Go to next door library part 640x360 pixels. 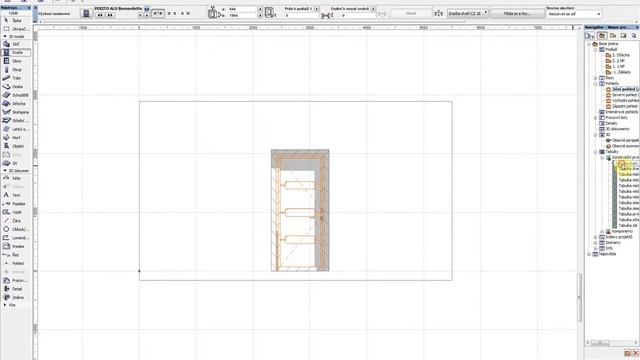point(110,15)
